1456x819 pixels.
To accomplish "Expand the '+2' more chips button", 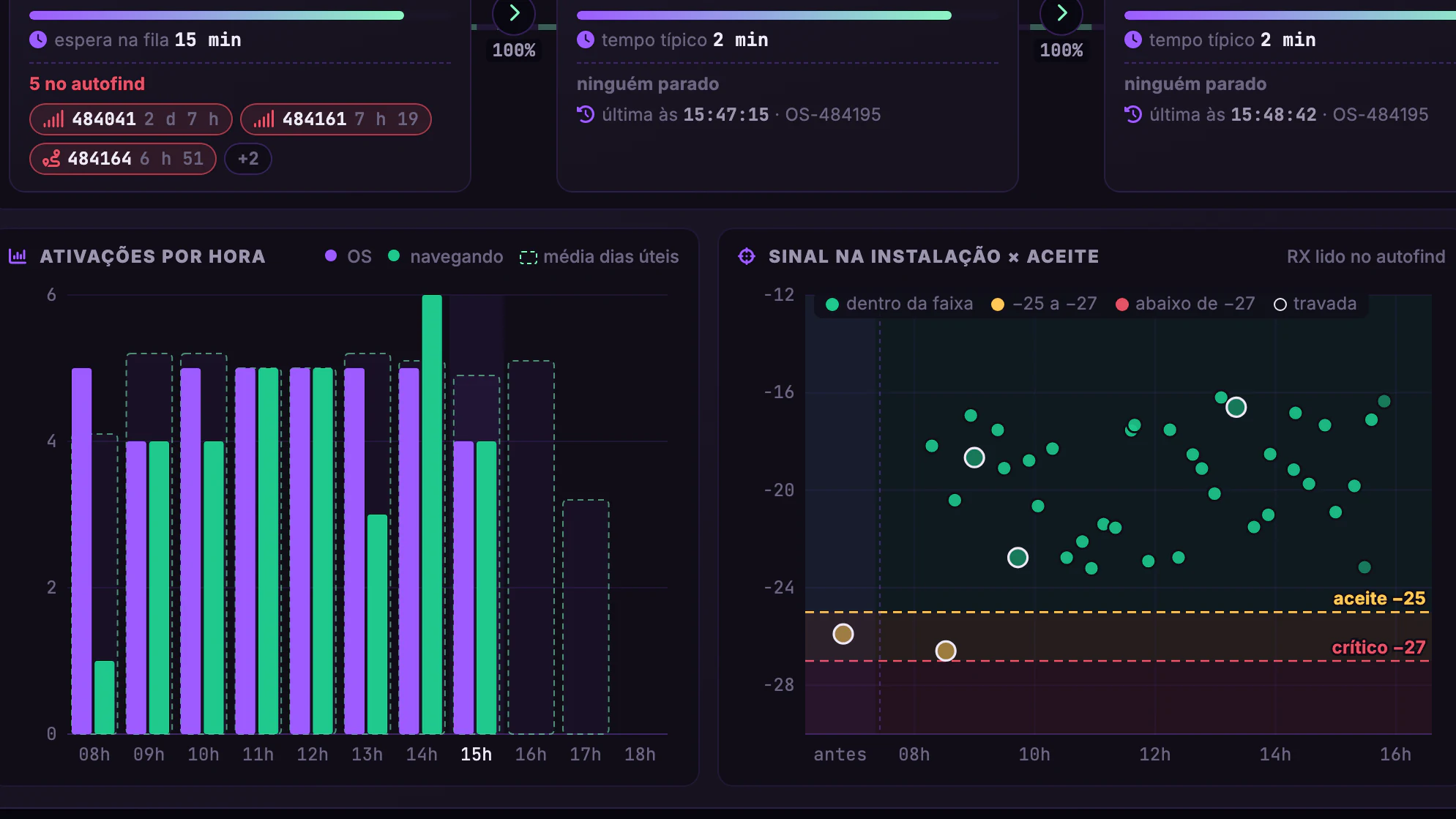I will [248, 159].
